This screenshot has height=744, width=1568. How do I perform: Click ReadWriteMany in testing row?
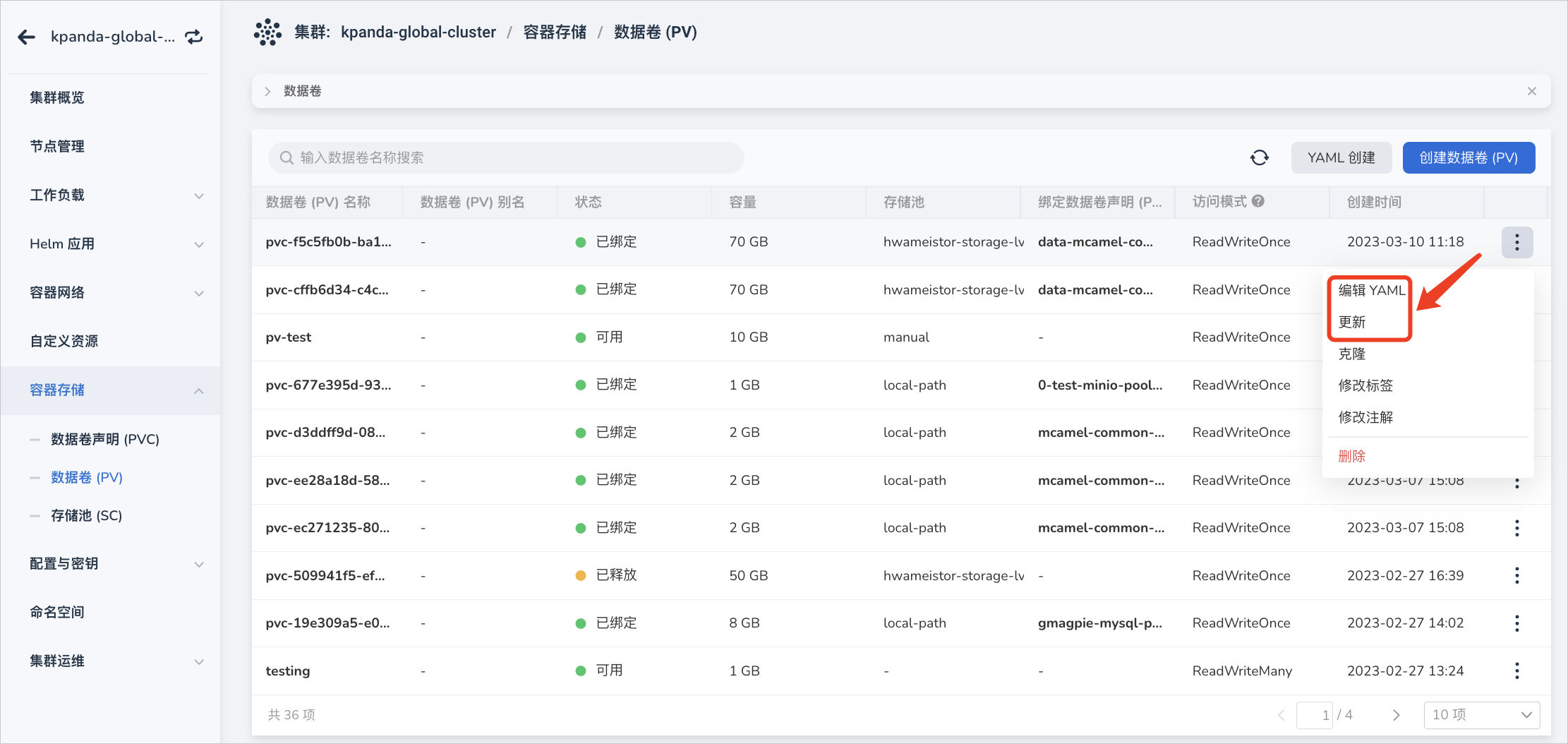pos(1243,671)
